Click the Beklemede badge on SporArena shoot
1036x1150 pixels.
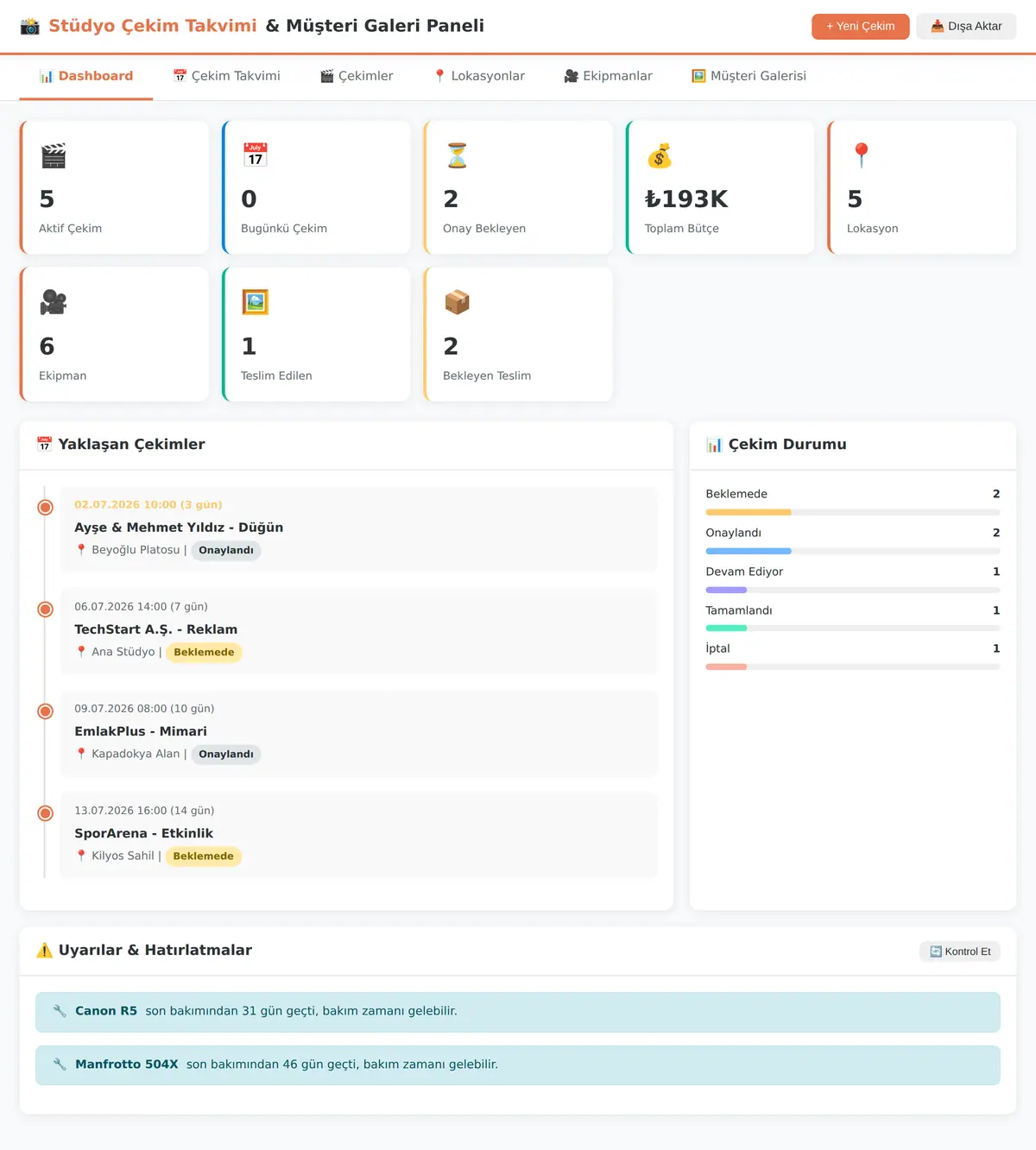click(x=203, y=856)
